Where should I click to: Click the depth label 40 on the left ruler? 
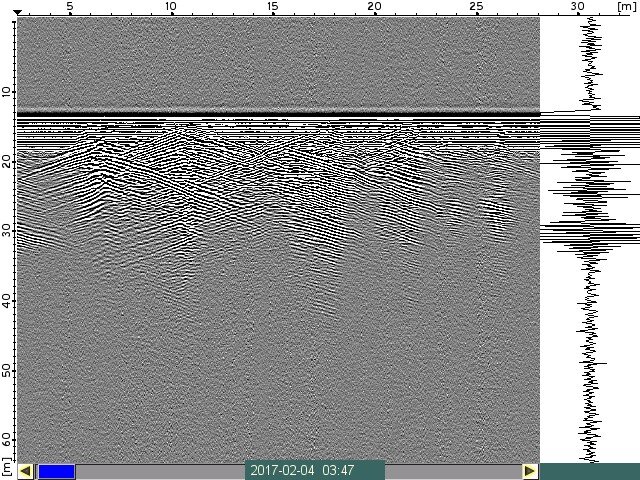tap(7, 301)
